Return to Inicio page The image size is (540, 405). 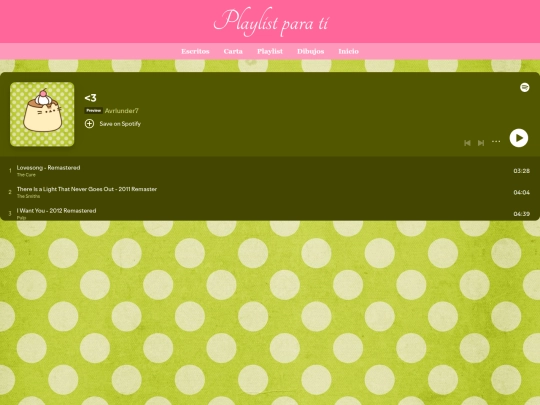[x=349, y=51]
